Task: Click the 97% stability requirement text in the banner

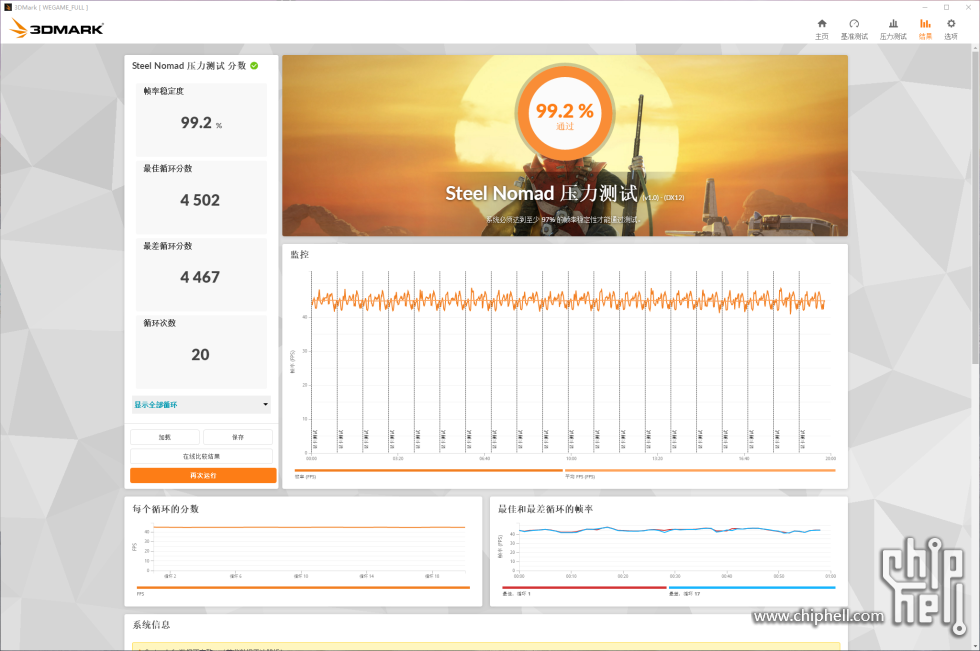Action: tap(563, 220)
